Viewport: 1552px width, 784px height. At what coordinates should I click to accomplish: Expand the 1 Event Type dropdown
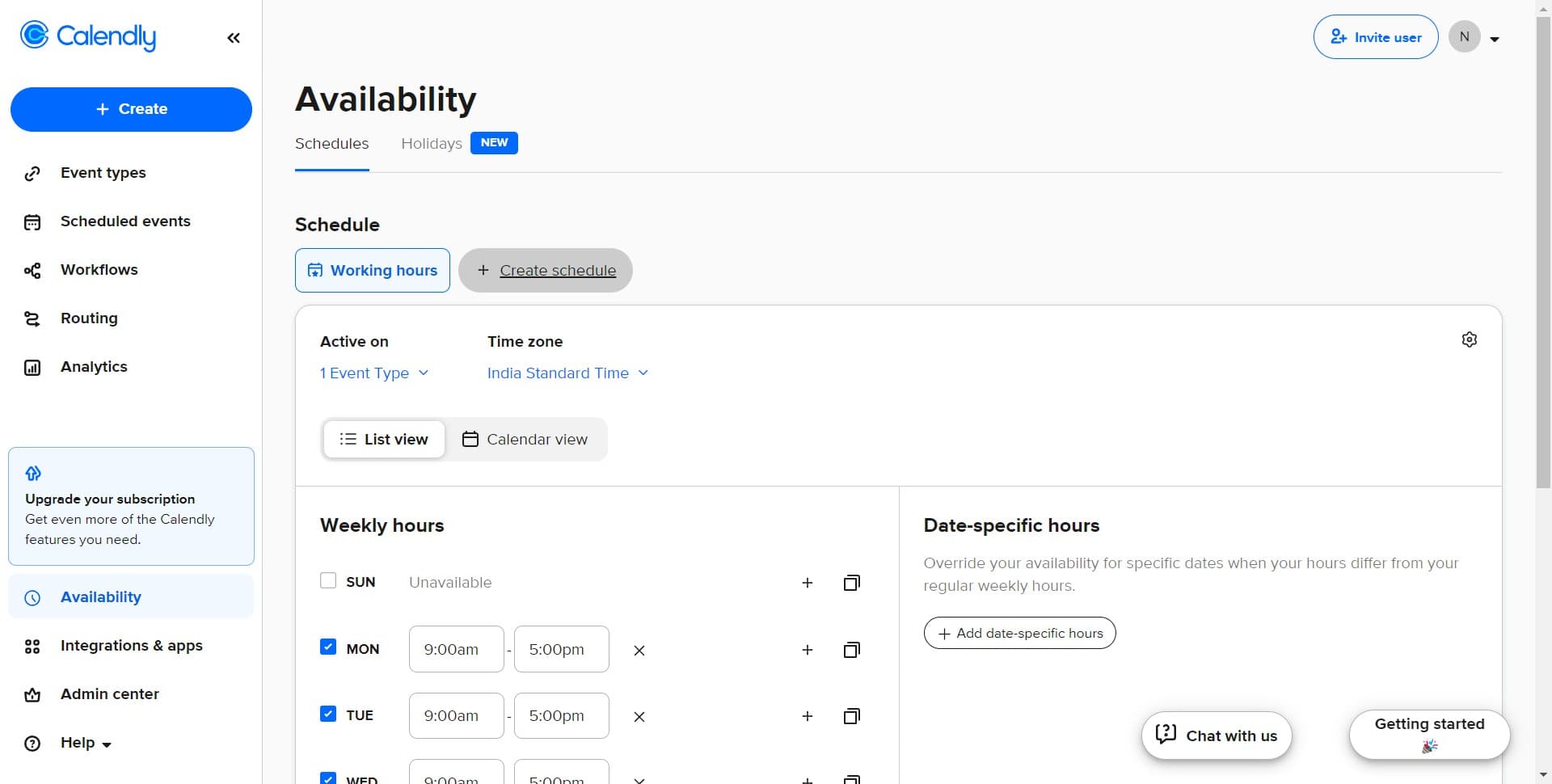[373, 373]
